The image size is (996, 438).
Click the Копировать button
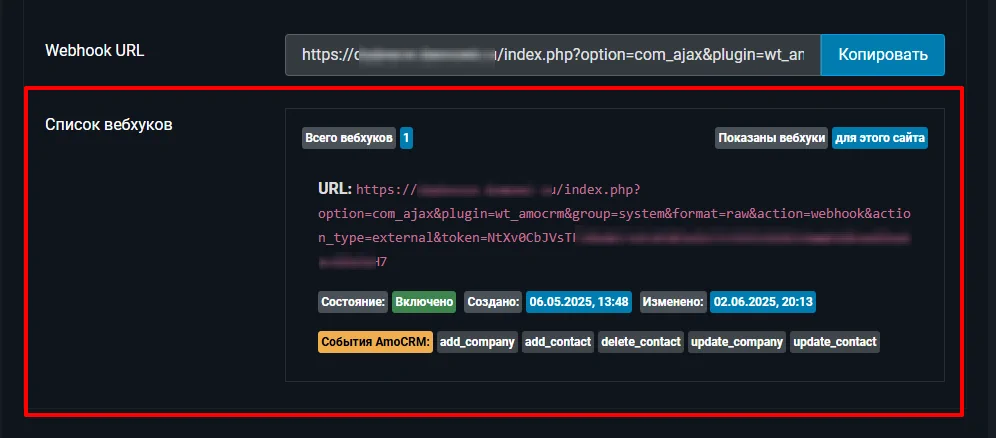pos(883,55)
